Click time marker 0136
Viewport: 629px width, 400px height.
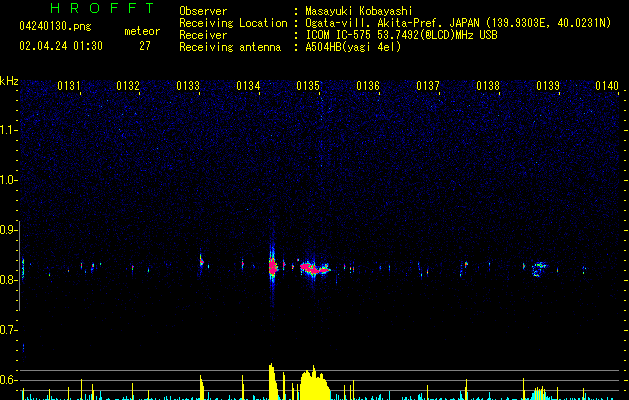pos(368,86)
